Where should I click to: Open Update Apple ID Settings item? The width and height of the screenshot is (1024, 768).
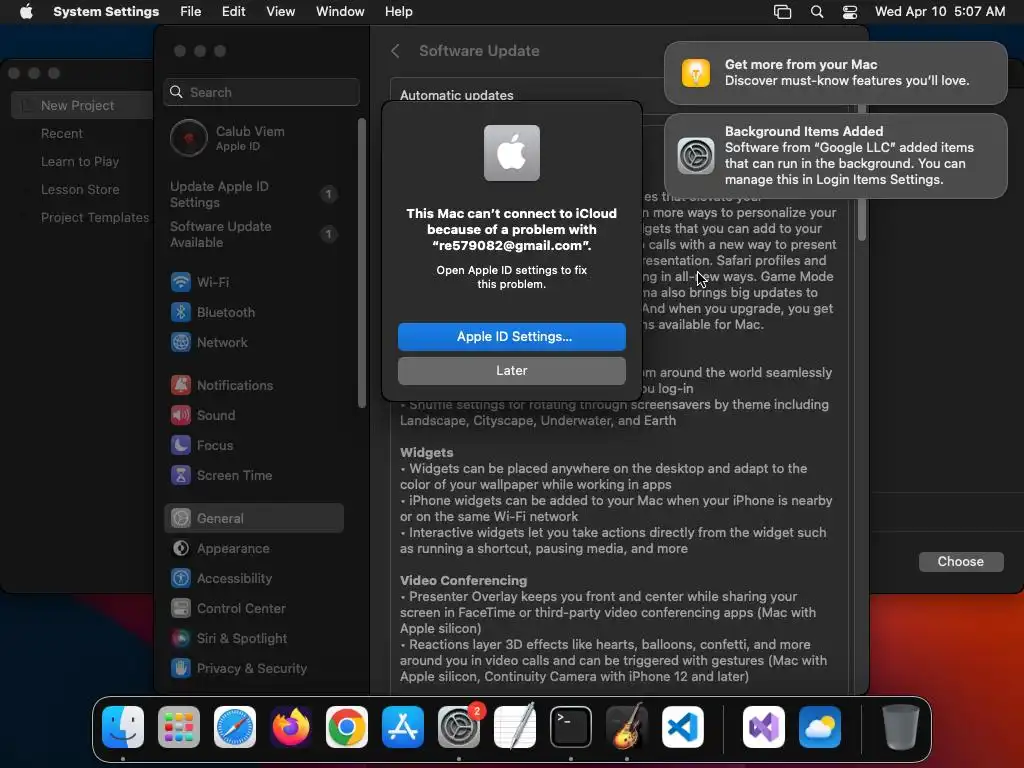point(253,195)
